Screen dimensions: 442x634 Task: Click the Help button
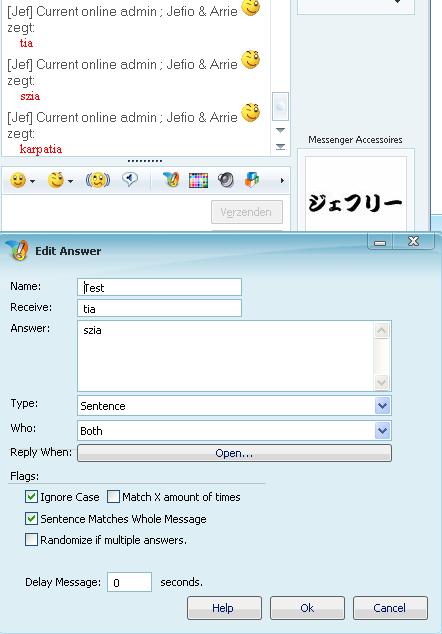[224, 608]
